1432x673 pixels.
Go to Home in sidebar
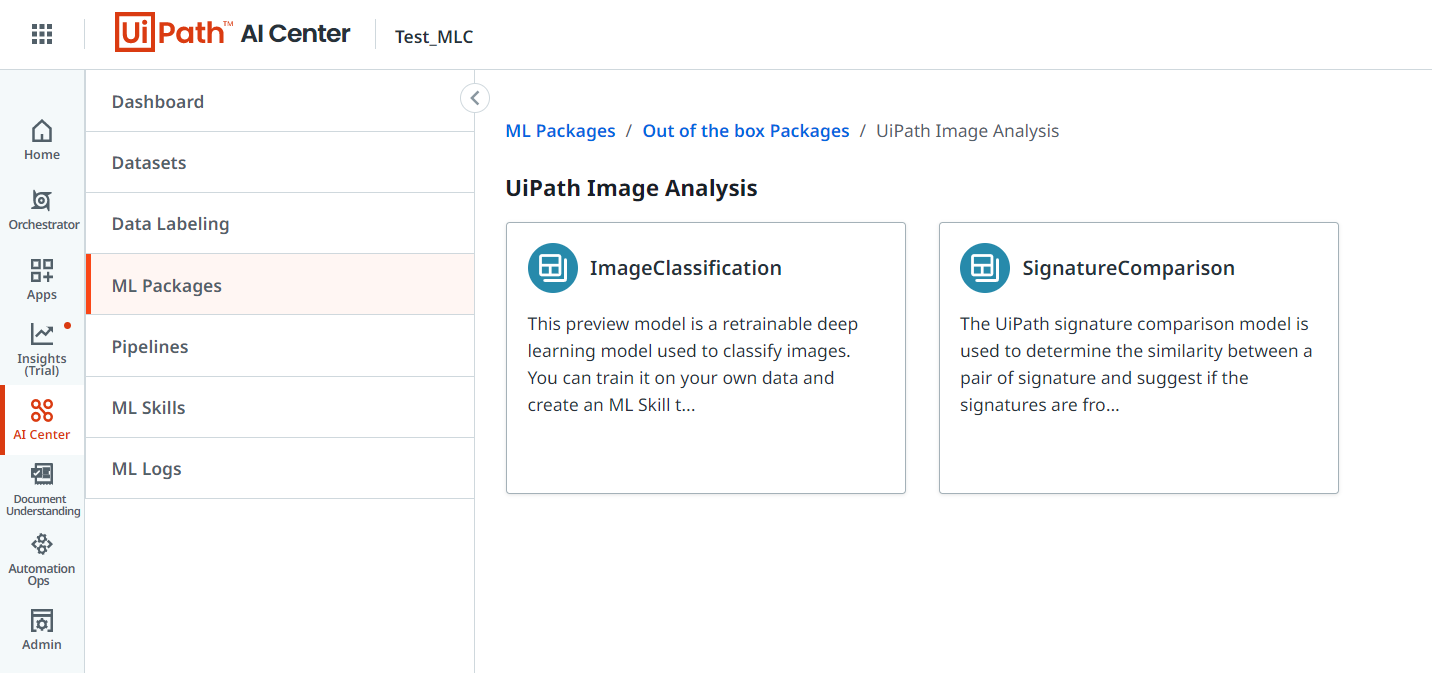pos(42,140)
